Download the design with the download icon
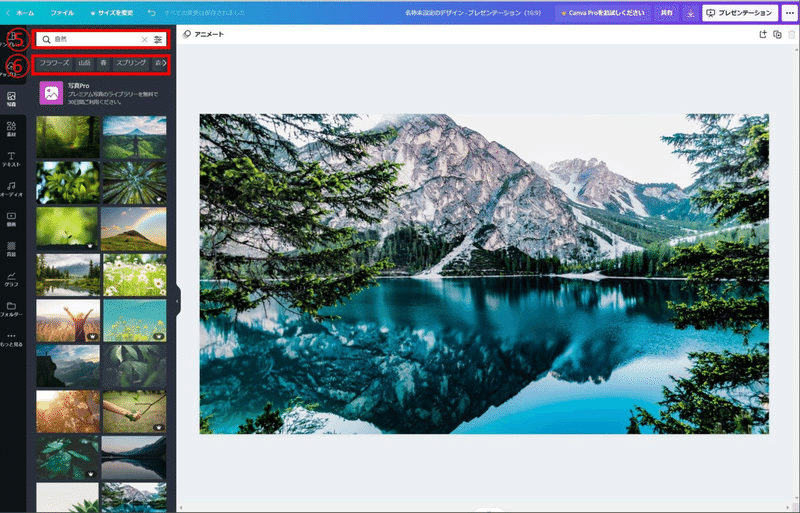Image resolution: width=800 pixels, height=513 pixels. tap(690, 13)
